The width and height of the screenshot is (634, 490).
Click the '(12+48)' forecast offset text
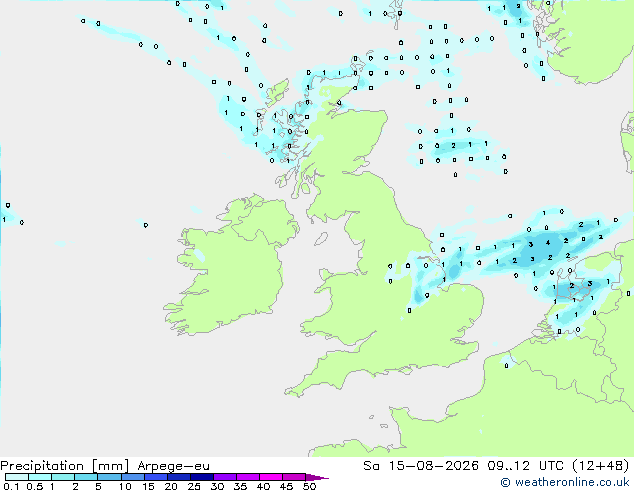click(x=600, y=466)
